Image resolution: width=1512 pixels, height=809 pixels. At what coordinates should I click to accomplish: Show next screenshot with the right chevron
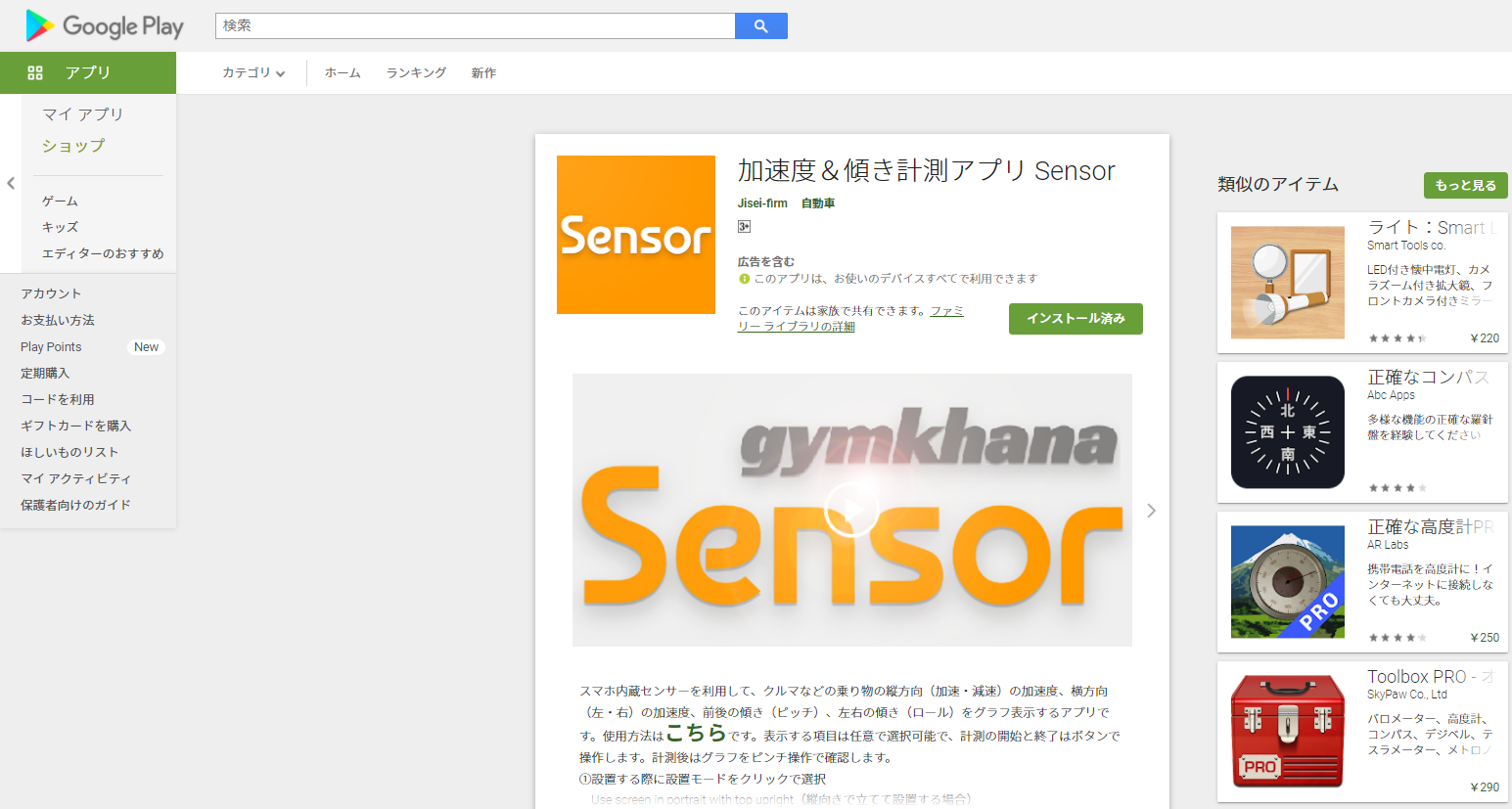click(1151, 511)
